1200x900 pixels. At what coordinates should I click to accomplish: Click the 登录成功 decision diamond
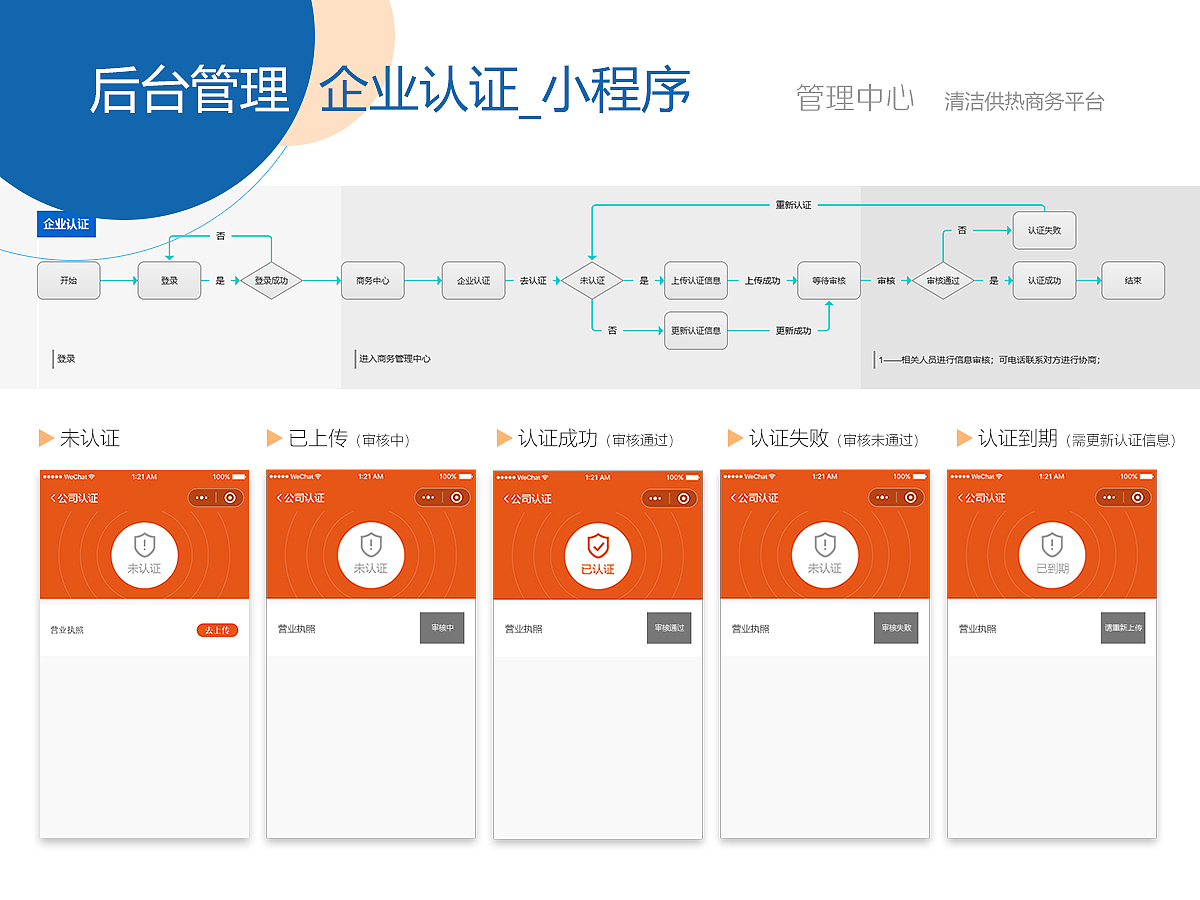(x=271, y=281)
